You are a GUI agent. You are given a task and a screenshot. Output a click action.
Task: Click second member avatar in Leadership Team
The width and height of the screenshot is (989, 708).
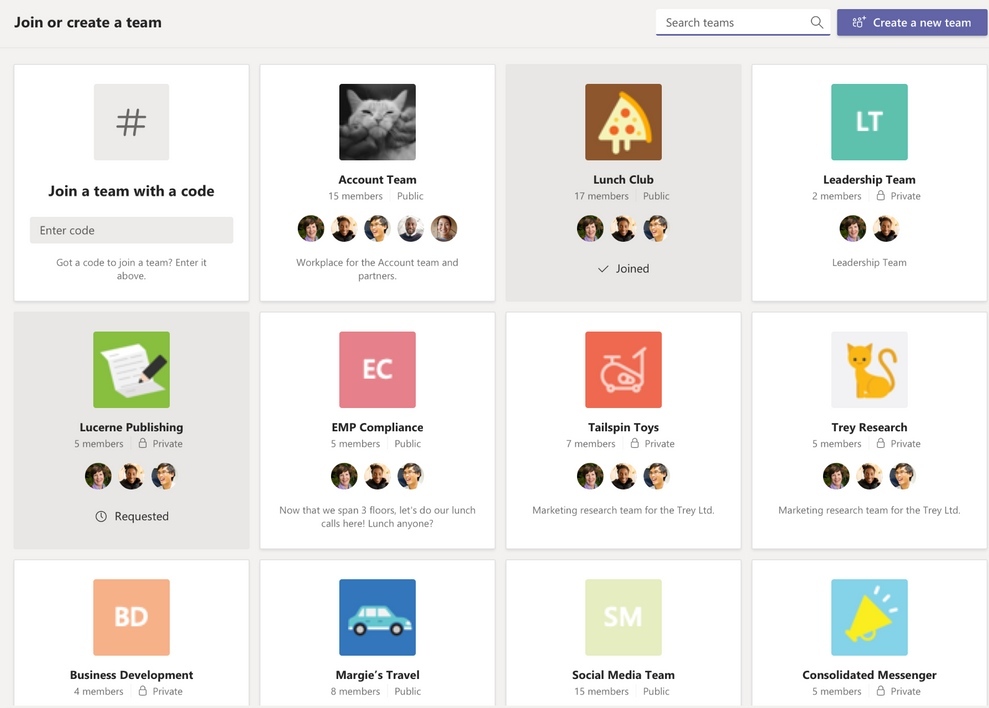886,228
